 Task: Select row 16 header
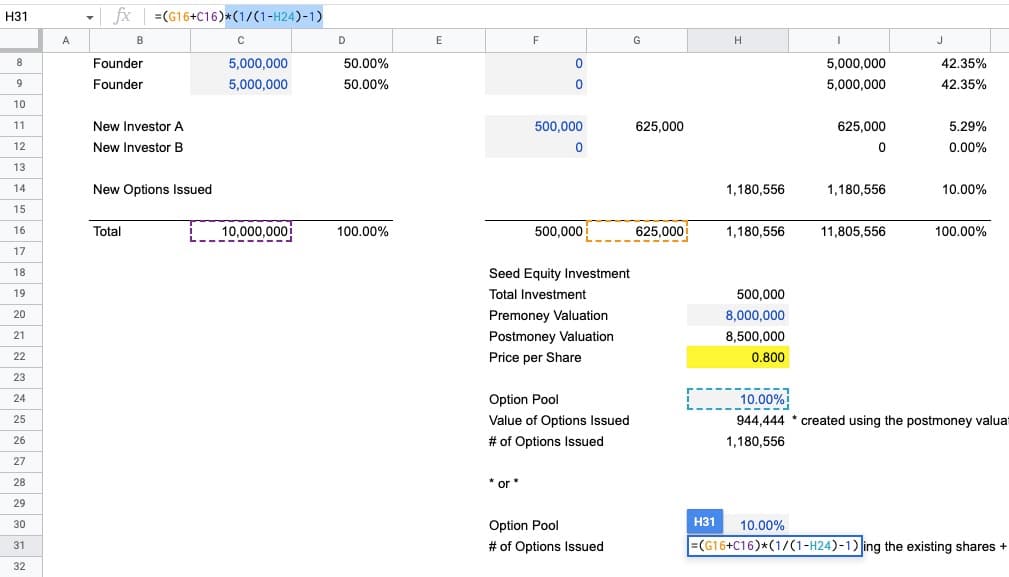pos(20,231)
